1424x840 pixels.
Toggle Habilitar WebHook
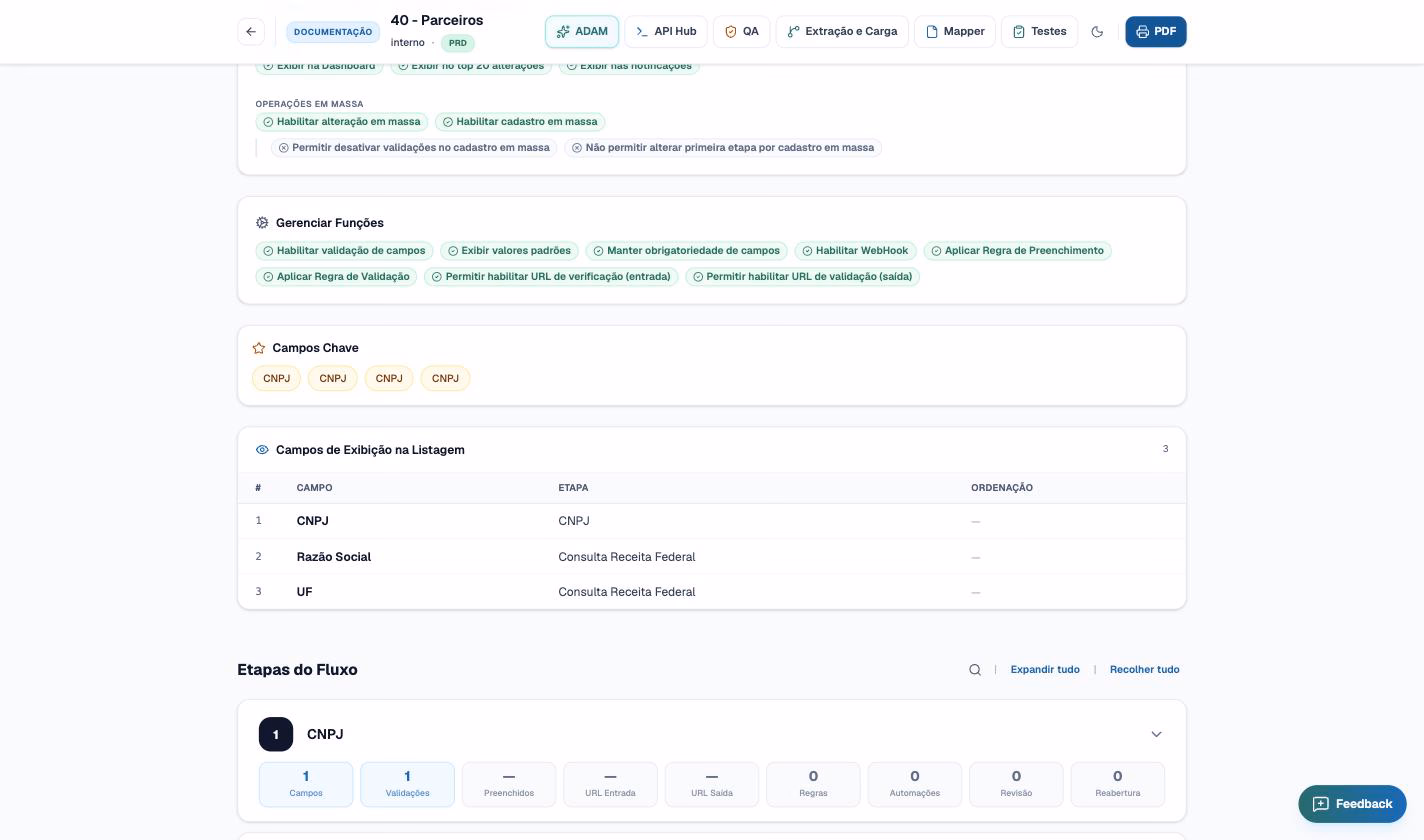point(855,251)
